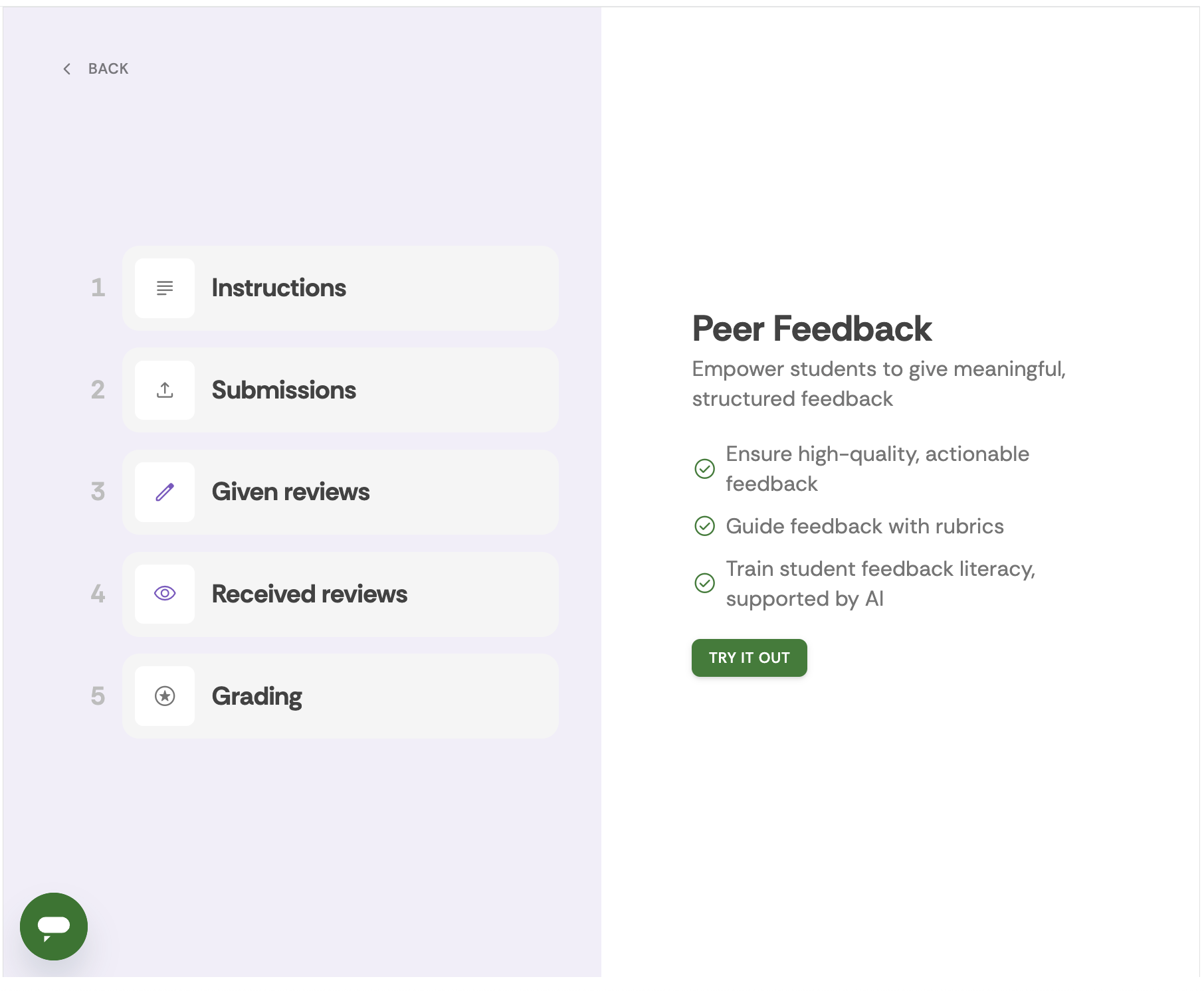1204x991 pixels.
Task: Click the checkmark beside actionable feedback
Action: coord(704,469)
